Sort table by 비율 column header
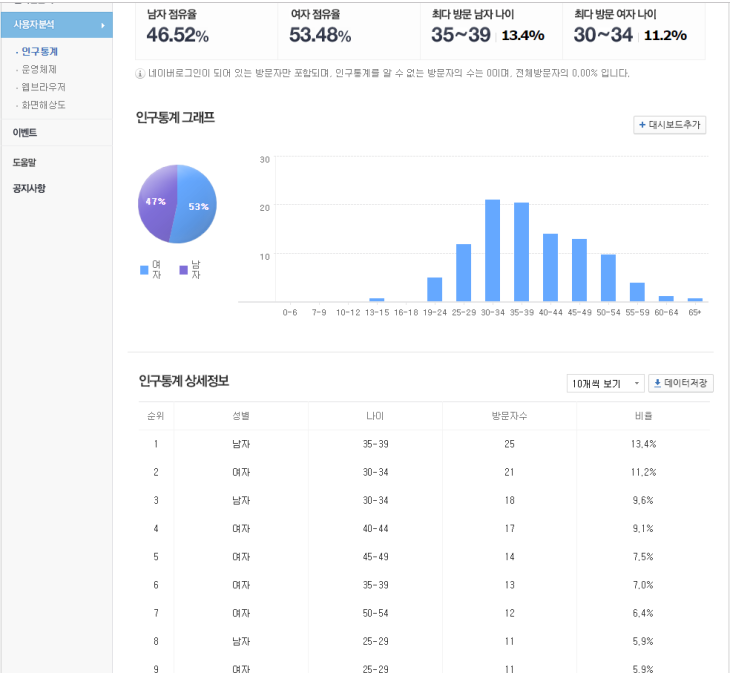Viewport: 730px width, 673px height. (643, 415)
